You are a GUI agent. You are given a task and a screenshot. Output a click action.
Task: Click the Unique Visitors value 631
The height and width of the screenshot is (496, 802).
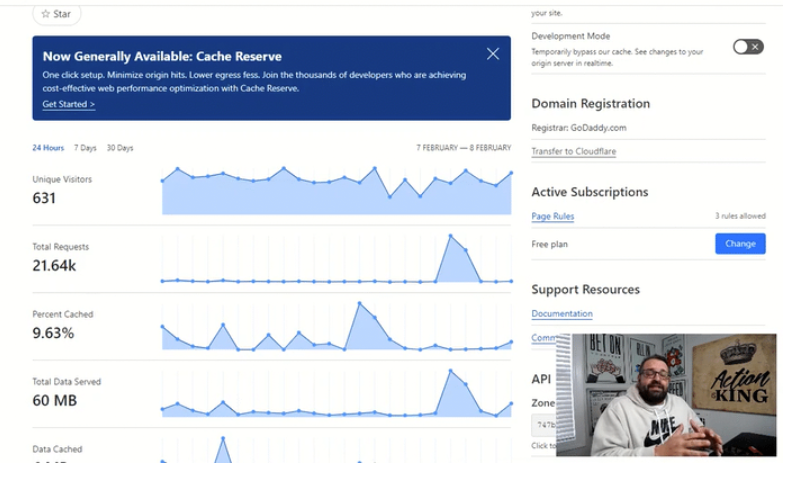pos(44,198)
